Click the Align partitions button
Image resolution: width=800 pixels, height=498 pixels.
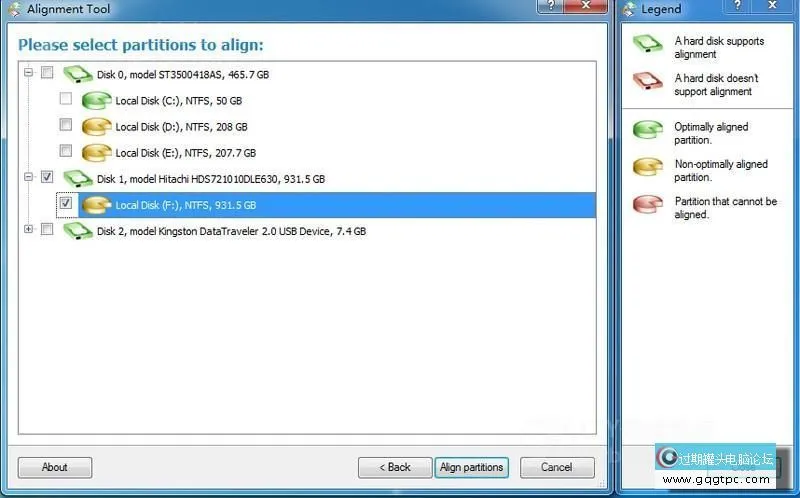click(471, 467)
